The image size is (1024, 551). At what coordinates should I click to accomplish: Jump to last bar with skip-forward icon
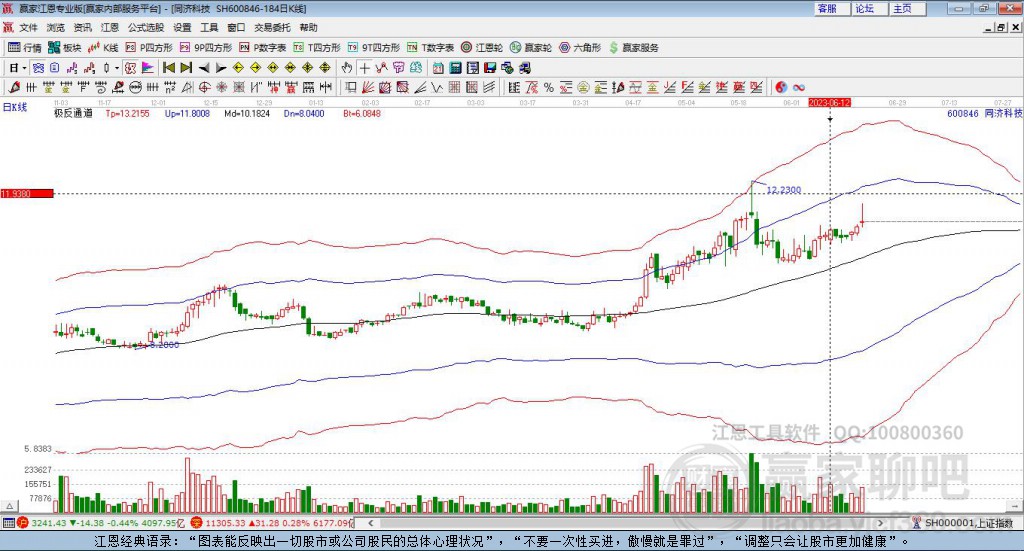[186, 68]
